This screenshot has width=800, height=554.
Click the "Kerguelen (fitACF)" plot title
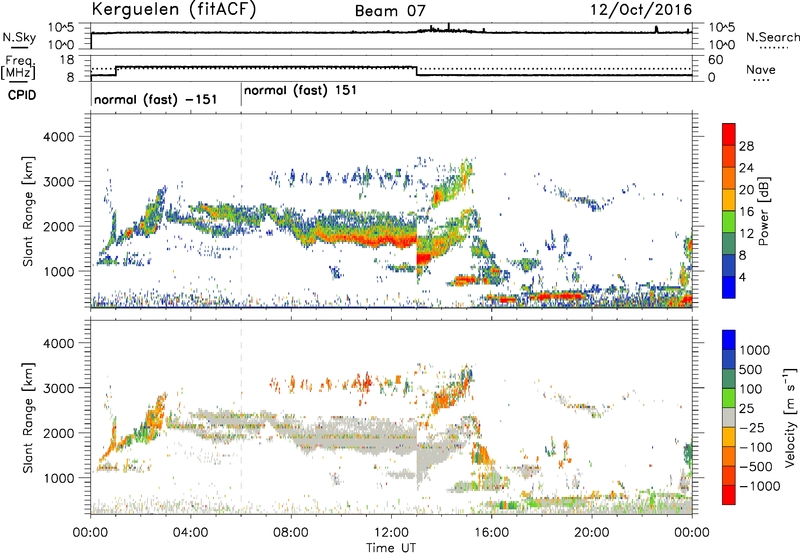pyautogui.click(x=173, y=10)
